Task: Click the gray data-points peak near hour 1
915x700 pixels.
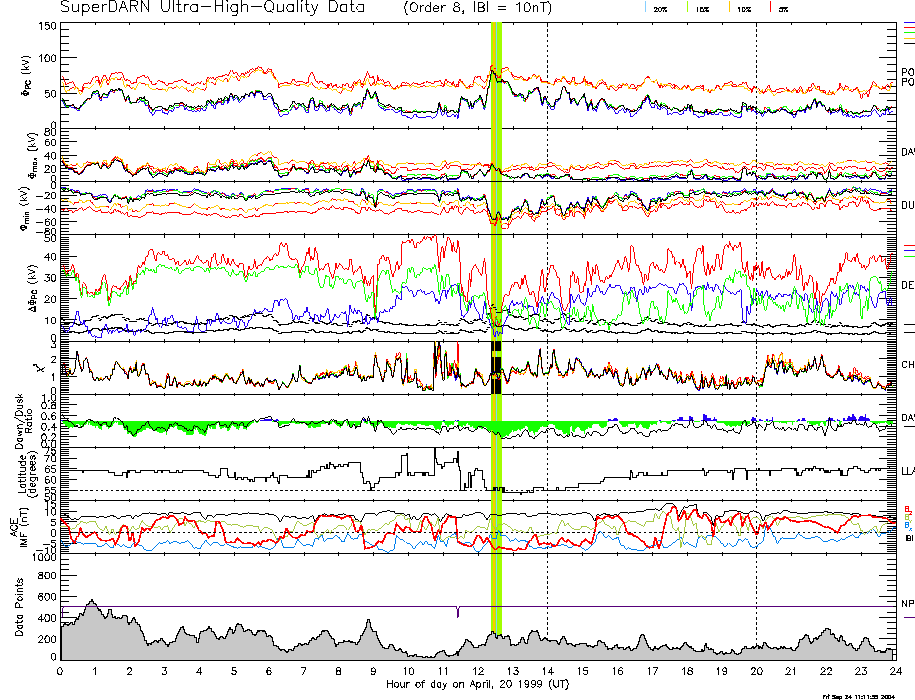Action: coord(92,603)
